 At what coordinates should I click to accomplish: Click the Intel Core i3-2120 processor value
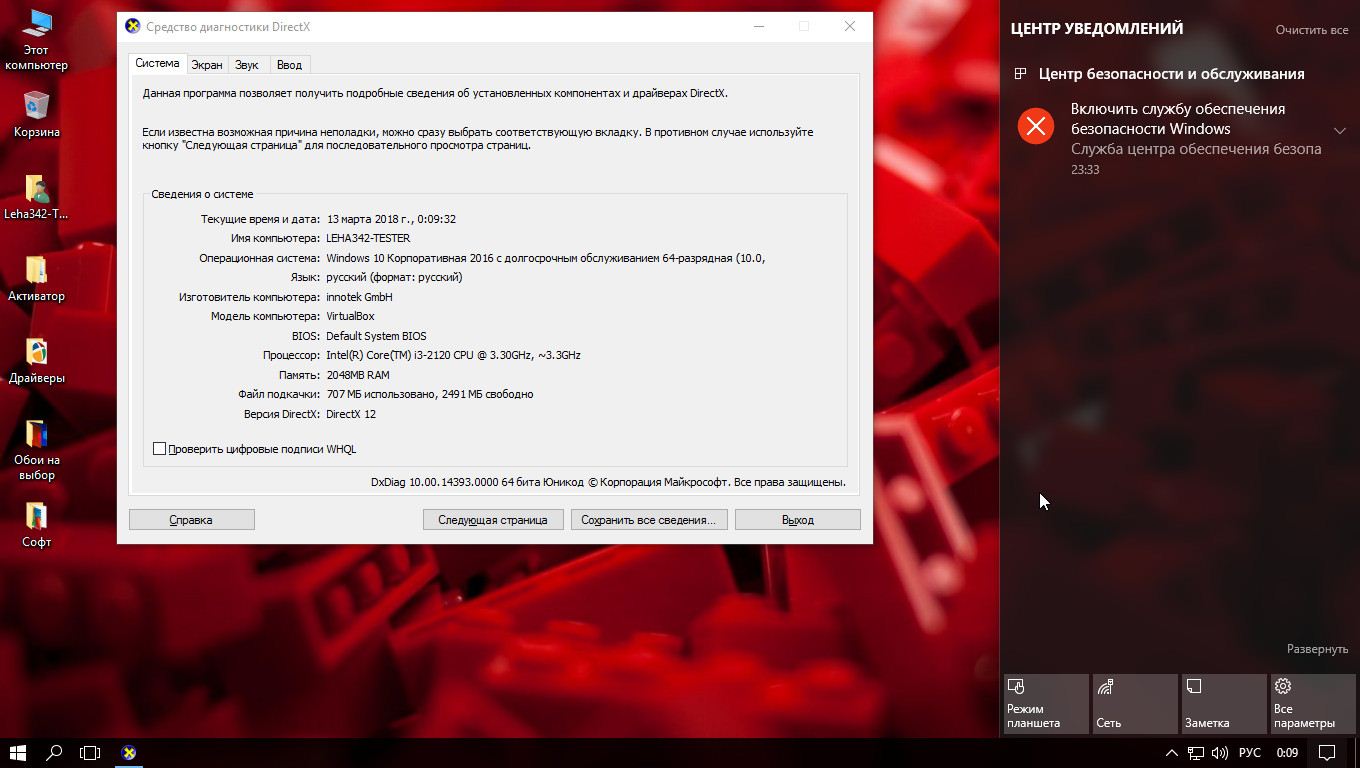point(453,355)
